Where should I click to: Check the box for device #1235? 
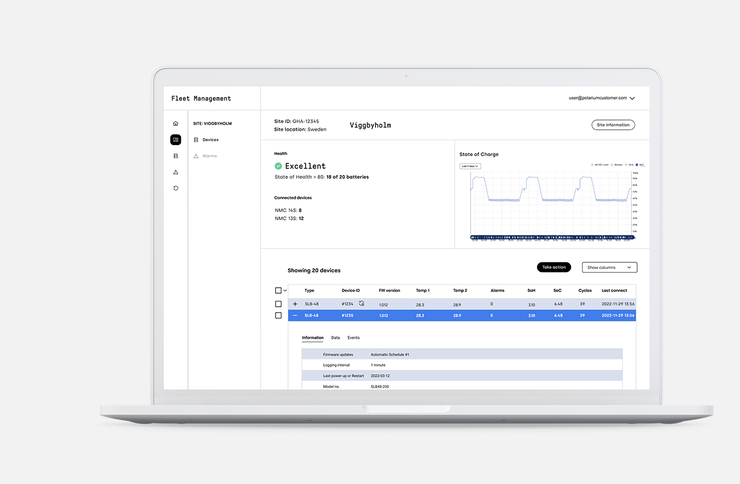278,315
